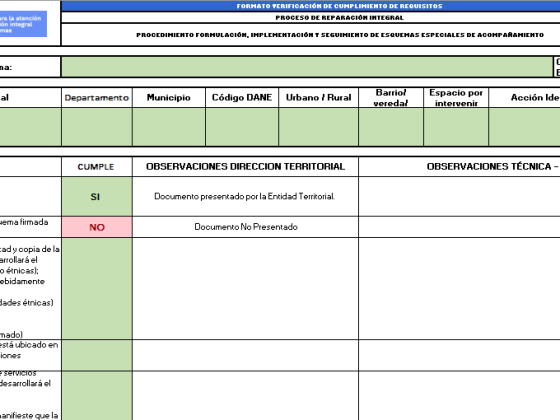Click the green cell under Departamento
560x420 pixels.
[97, 127]
